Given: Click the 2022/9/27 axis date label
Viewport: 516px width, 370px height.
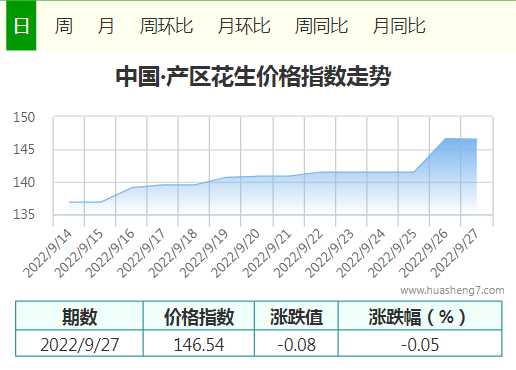Looking at the screenshot, I should [455, 253].
